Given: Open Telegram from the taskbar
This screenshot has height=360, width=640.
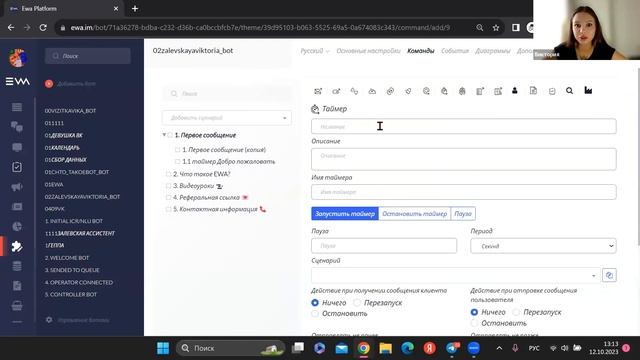Looking at the screenshot, I should pos(452,348).
